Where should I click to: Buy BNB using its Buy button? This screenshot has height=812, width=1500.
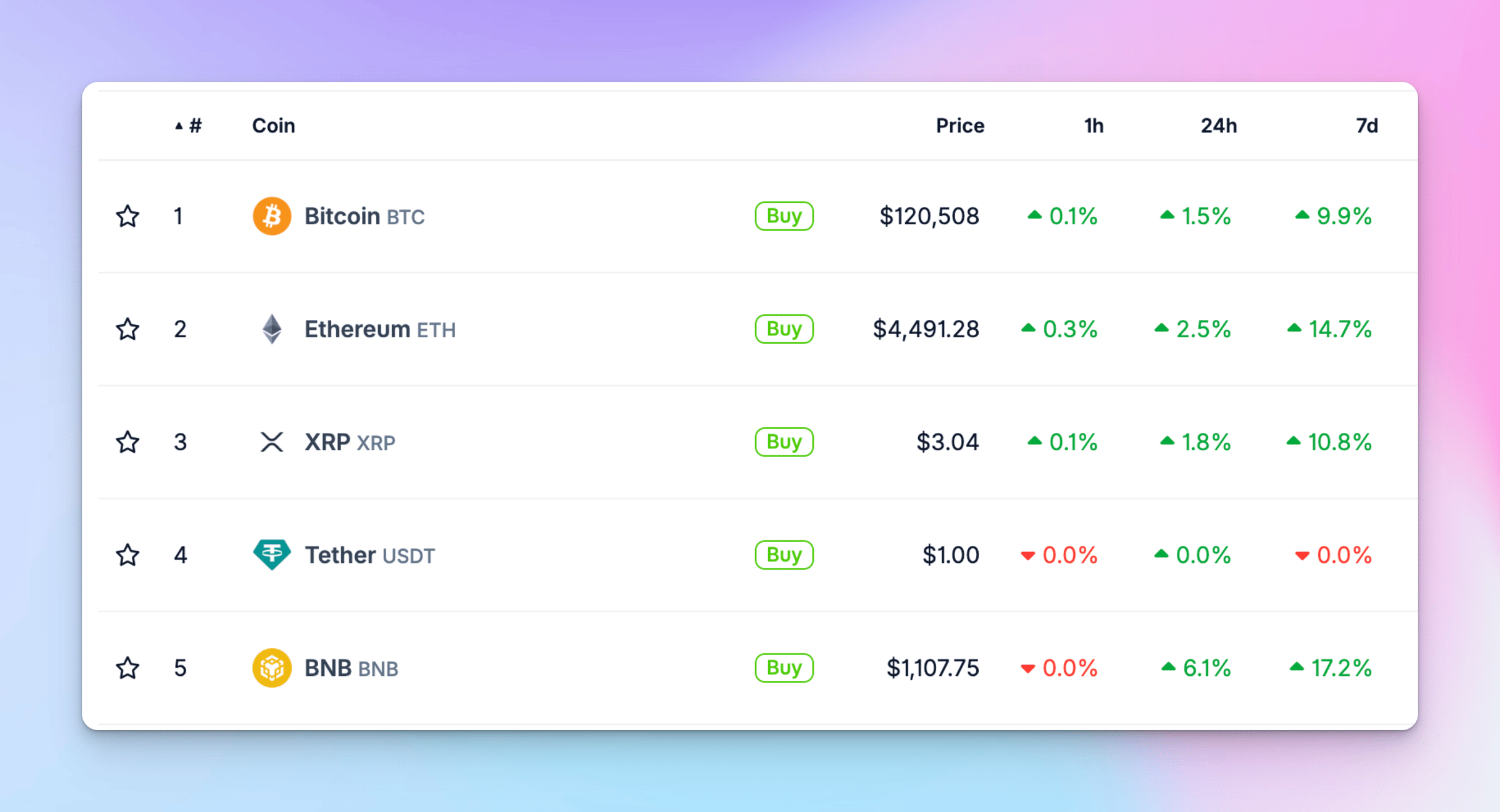tap(784, 668)
